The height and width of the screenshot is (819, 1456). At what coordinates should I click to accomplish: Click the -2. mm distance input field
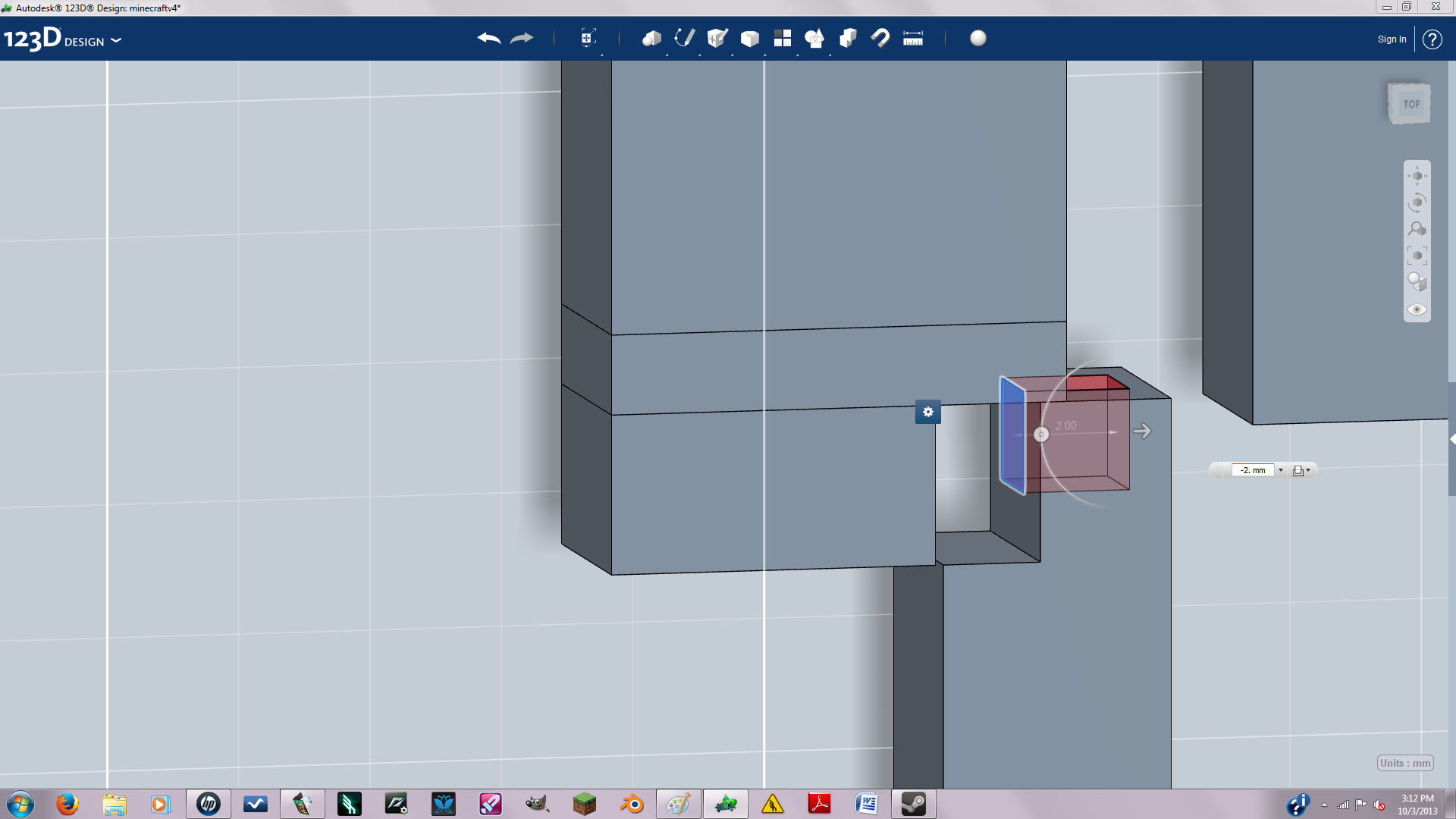[1253, 470]
